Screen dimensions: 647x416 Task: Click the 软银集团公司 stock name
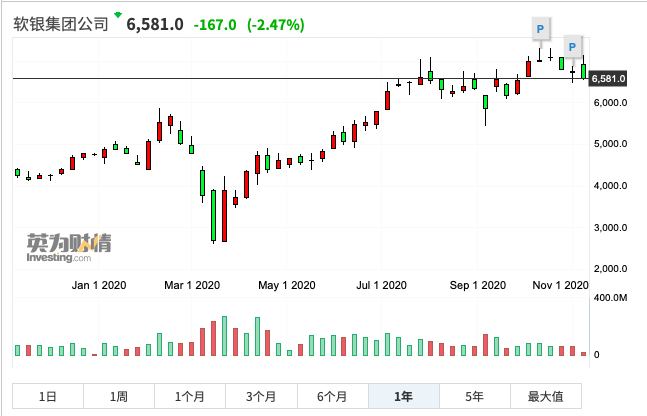point(61,24)
